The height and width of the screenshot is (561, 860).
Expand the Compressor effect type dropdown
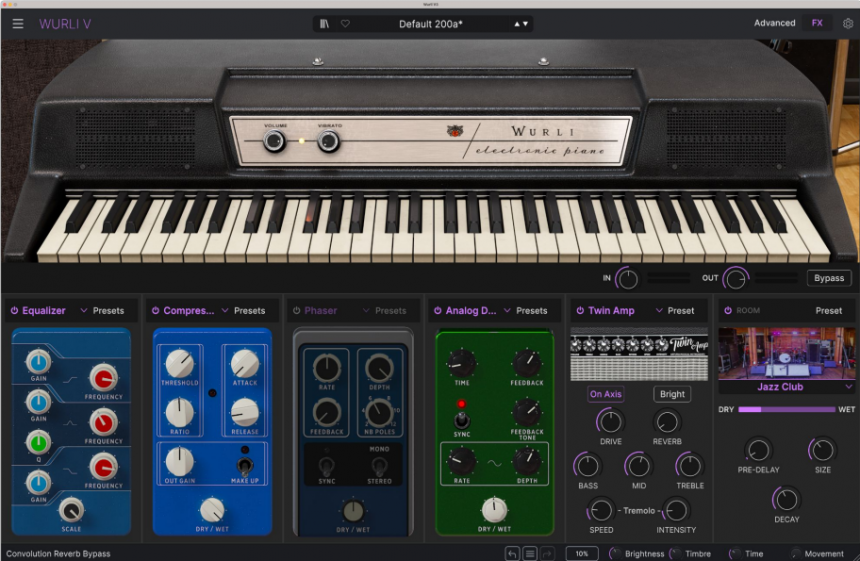[x=225, y=310]
